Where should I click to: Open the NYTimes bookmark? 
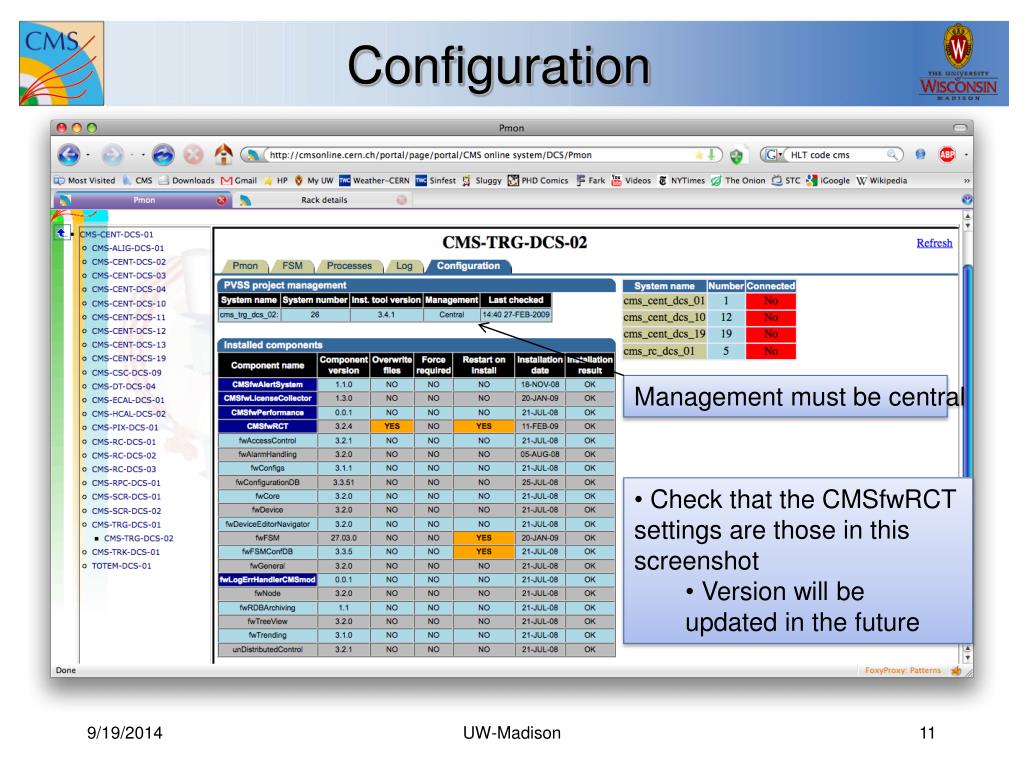tap(681, 180)
